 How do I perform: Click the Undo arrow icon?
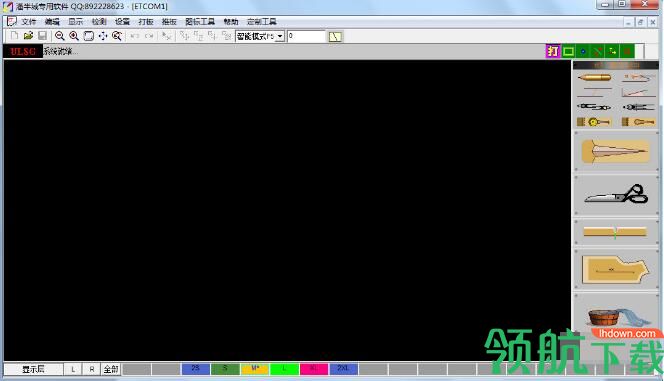point(135,36)
